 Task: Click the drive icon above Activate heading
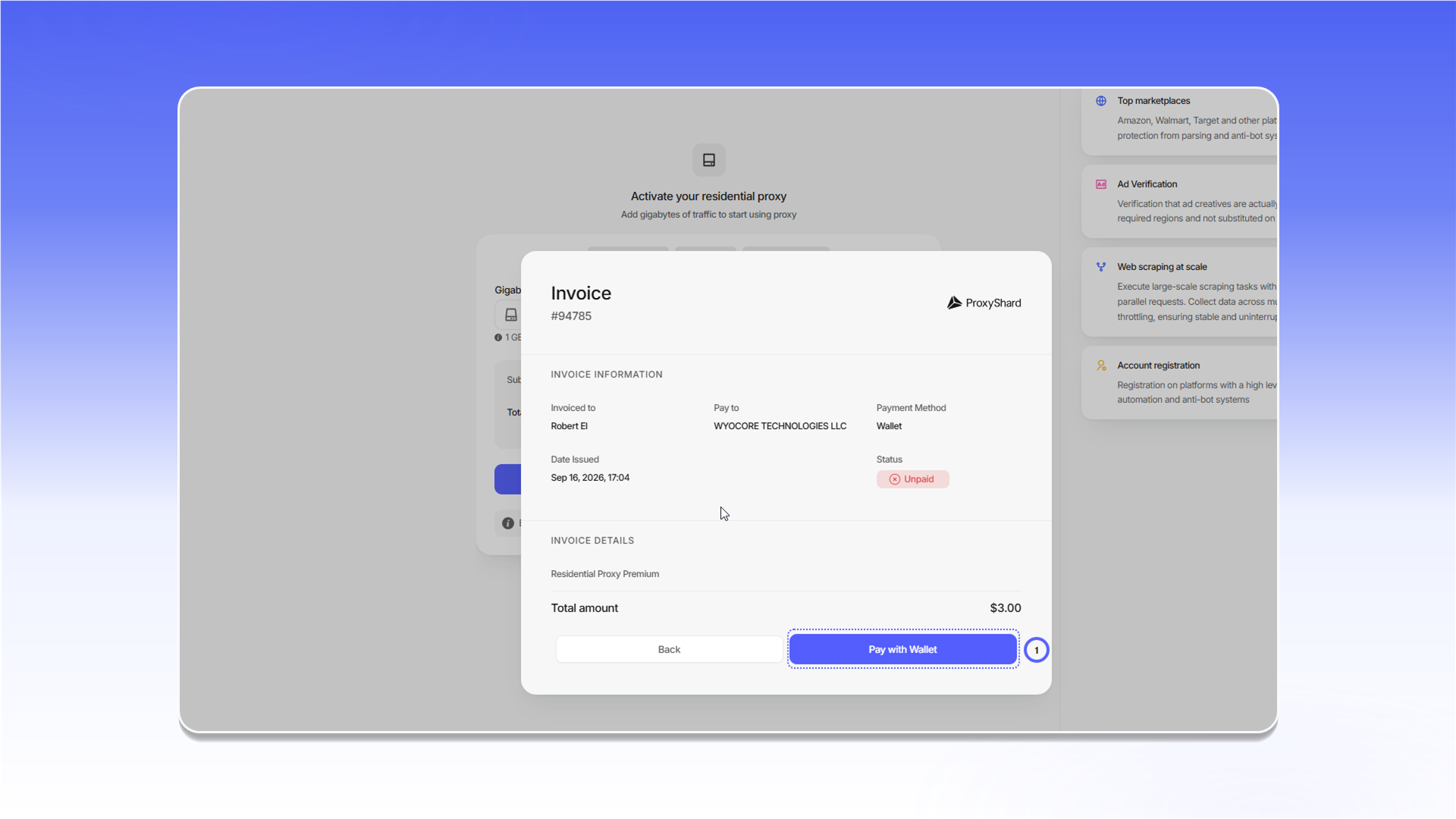[709, 160]
